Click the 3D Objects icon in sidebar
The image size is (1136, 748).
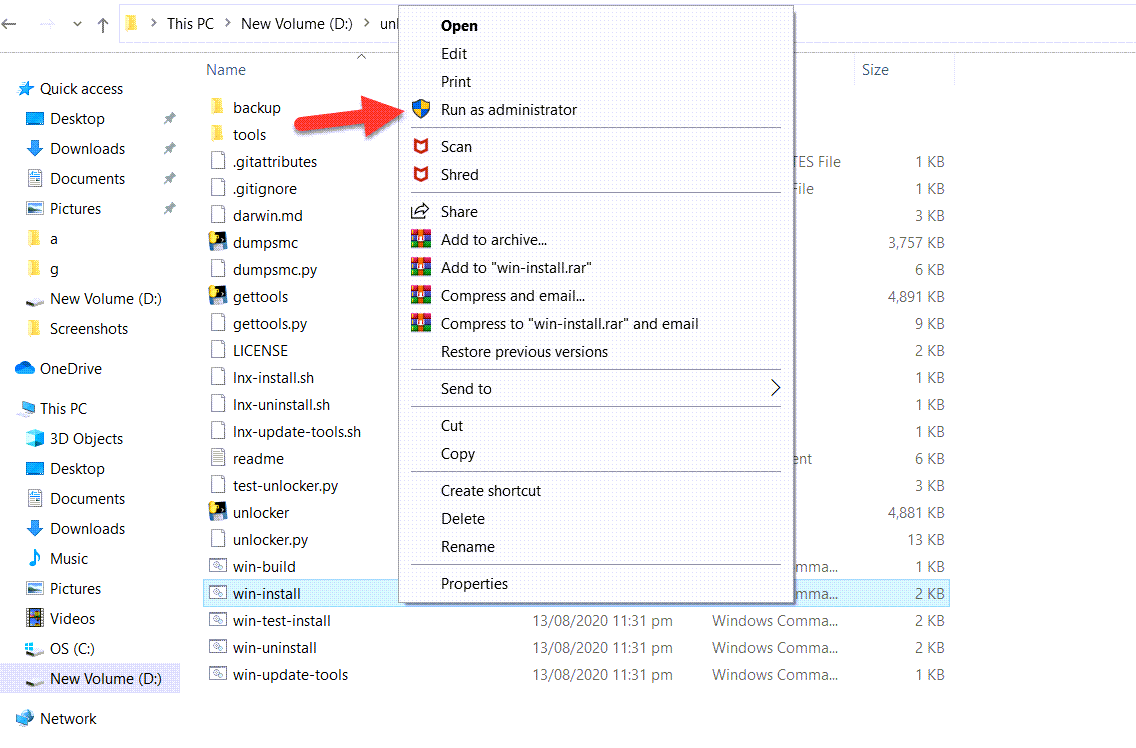point(35,439)
